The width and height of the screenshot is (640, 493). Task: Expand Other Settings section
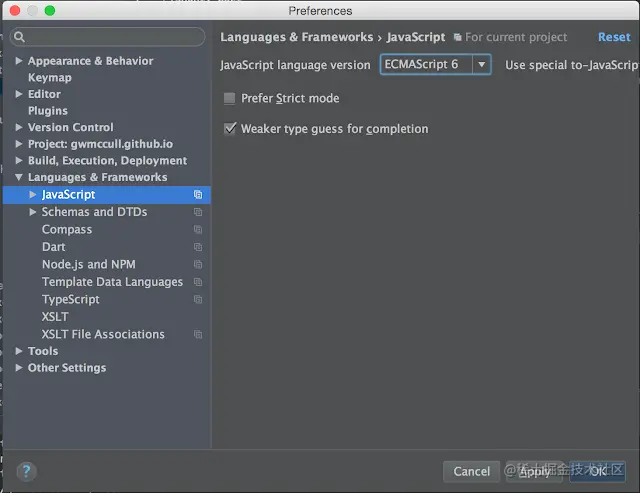click(19, 368)
